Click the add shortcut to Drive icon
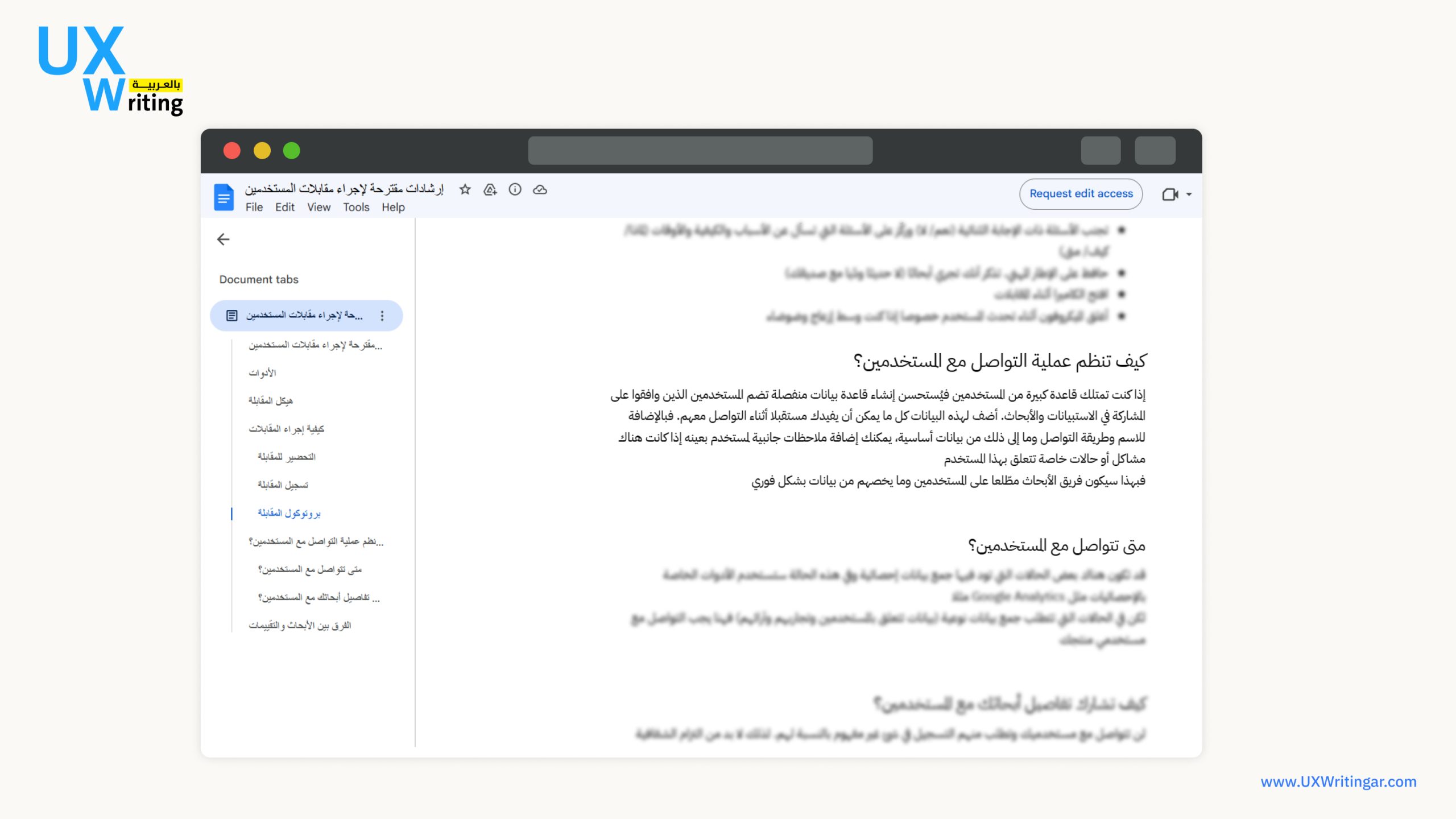Screen dimensions: 1456x819 pyautogui.click(x=490, y=189)
